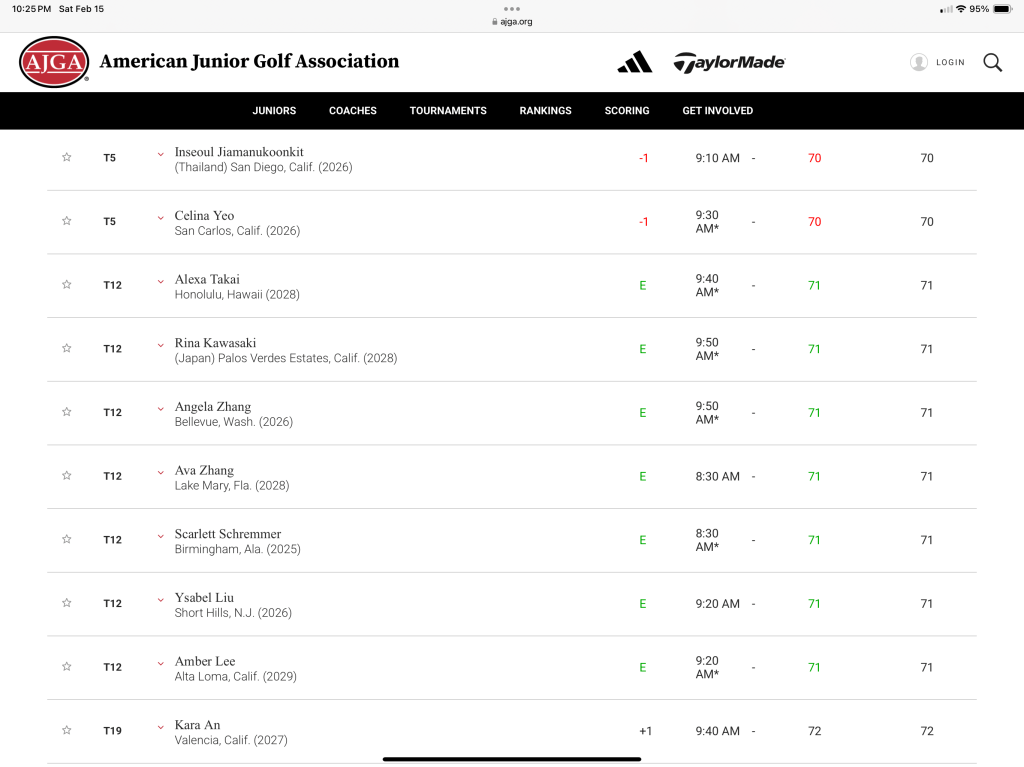The width and height of the screenshot is (1024, 767).
Task: Toggle the favorite star for Celina Yeo
Action: tap(67, 221)
